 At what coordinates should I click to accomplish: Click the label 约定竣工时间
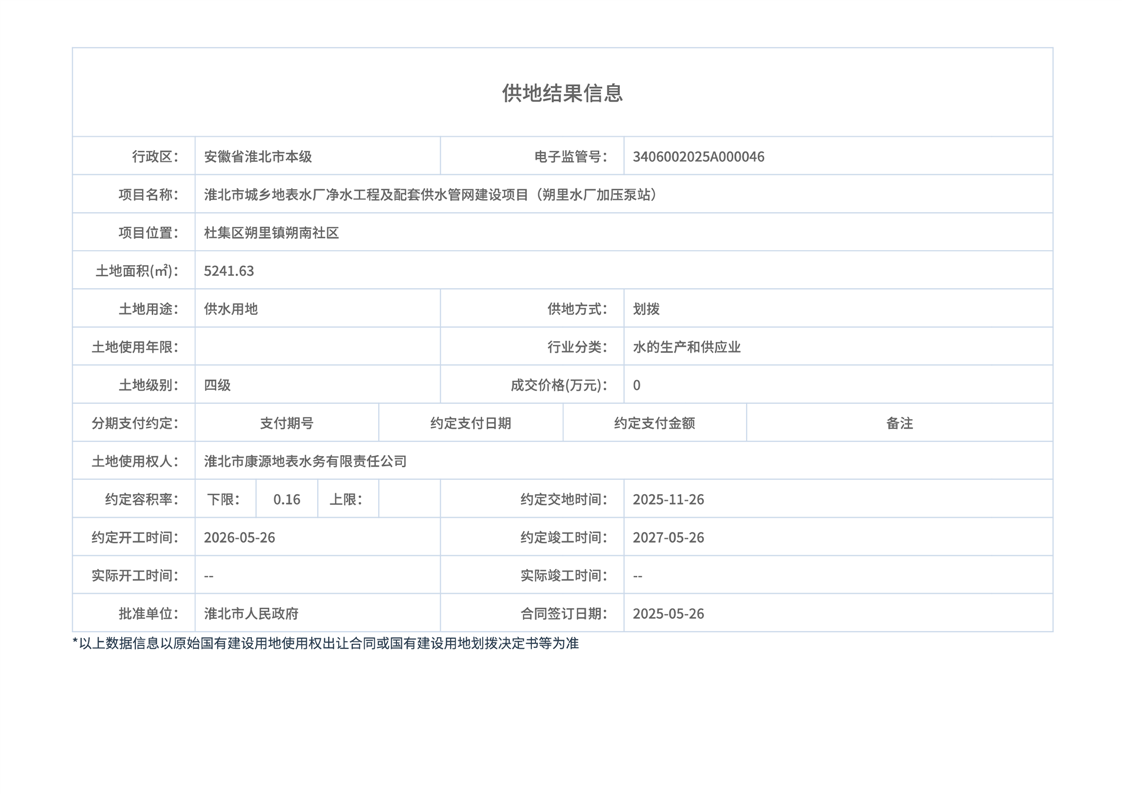point(564,537)
